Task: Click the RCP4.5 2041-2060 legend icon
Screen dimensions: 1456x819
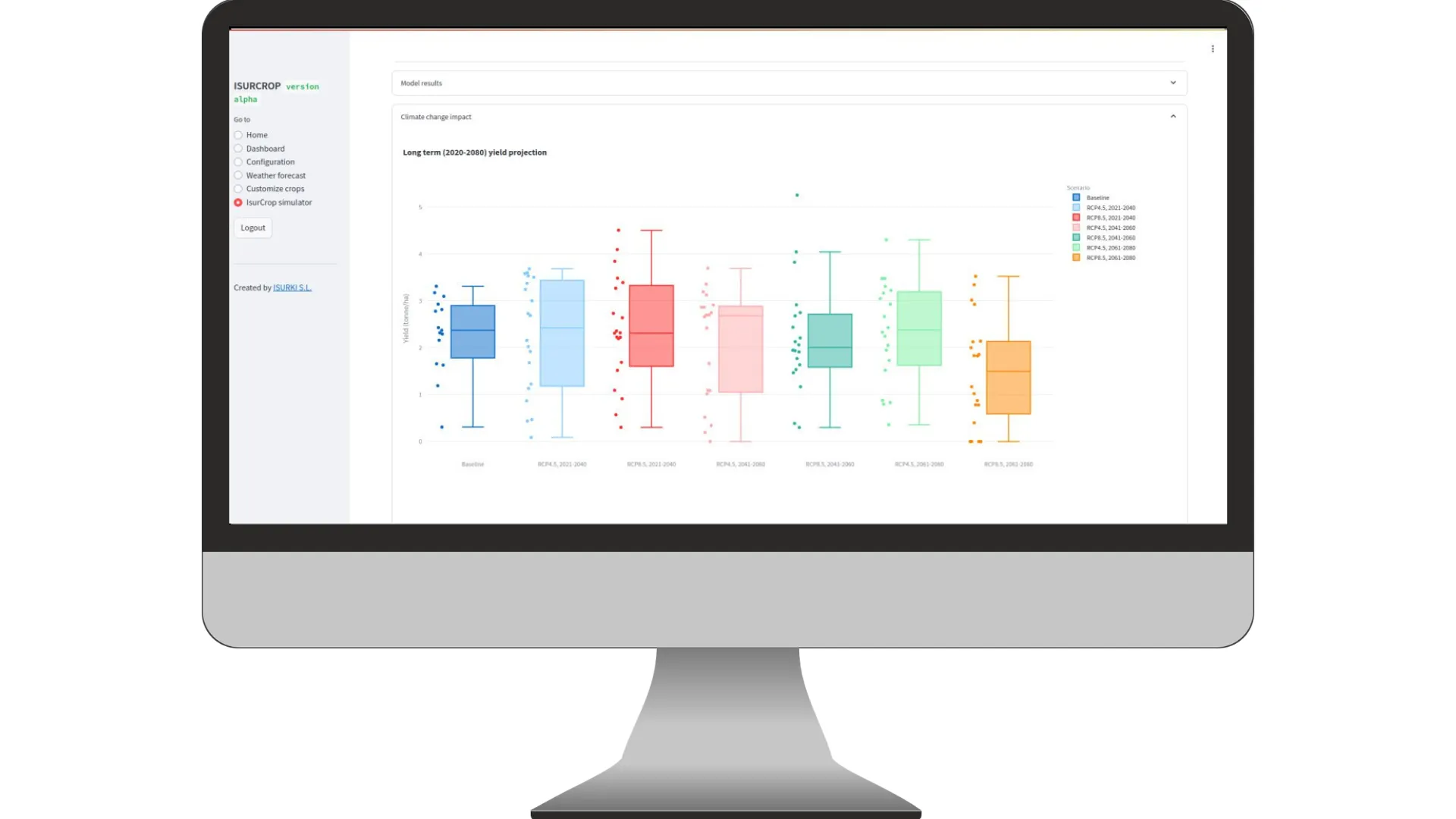Action: 1077,228
